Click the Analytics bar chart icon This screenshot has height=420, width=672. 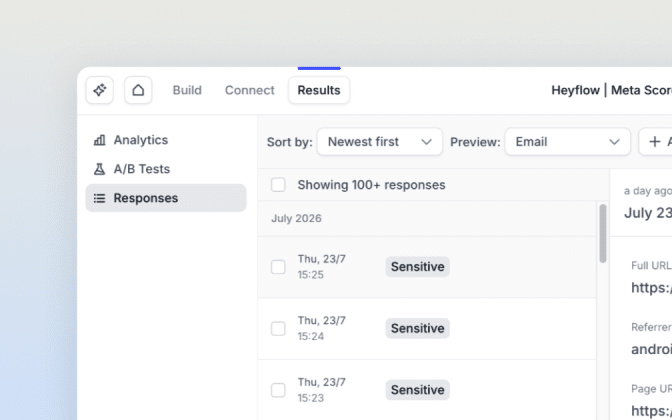[x=99, y=140]
